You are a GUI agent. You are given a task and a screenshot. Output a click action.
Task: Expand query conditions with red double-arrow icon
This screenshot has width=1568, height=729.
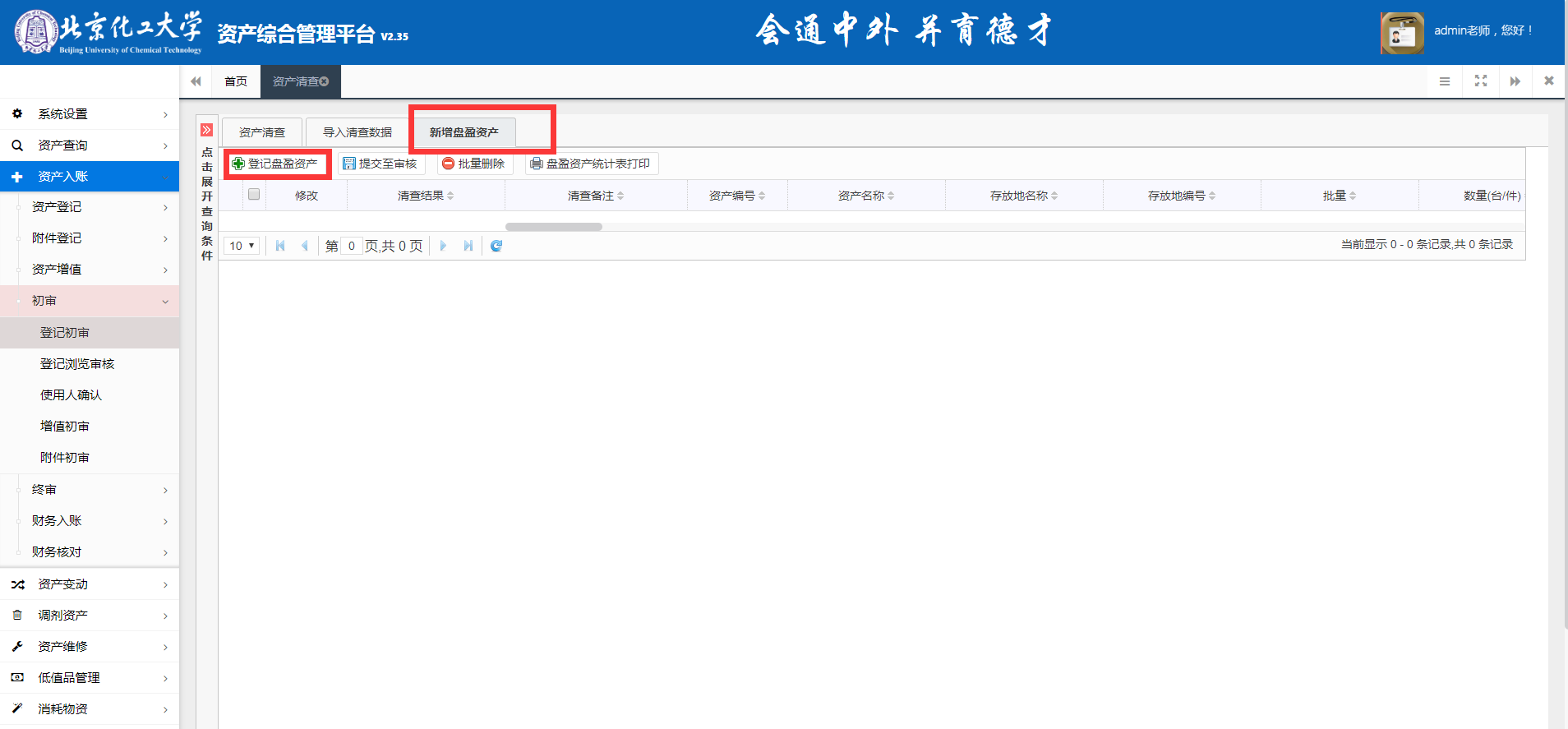(x=206, y=130)
